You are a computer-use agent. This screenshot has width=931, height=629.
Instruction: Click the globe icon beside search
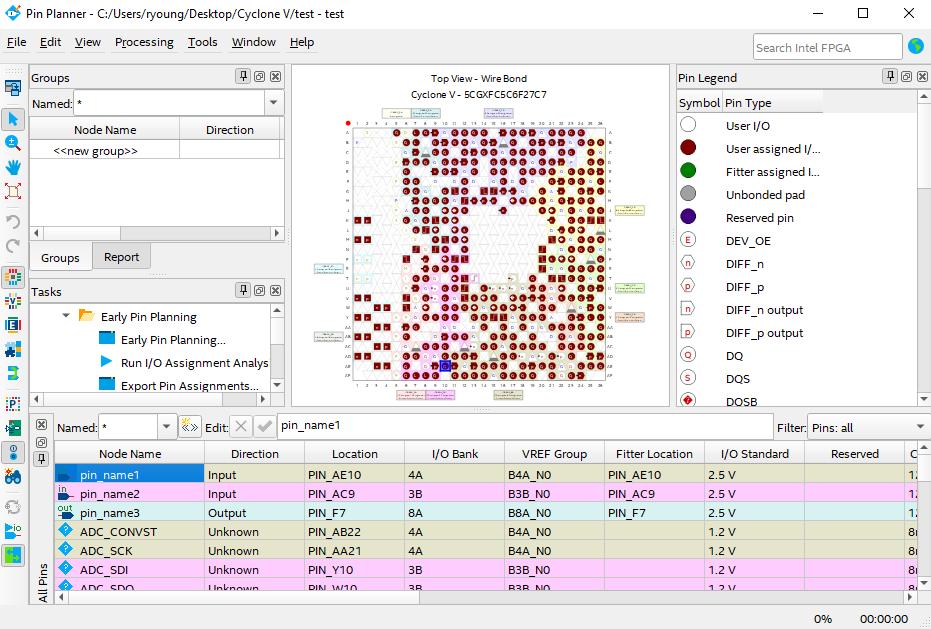point(915,46)
